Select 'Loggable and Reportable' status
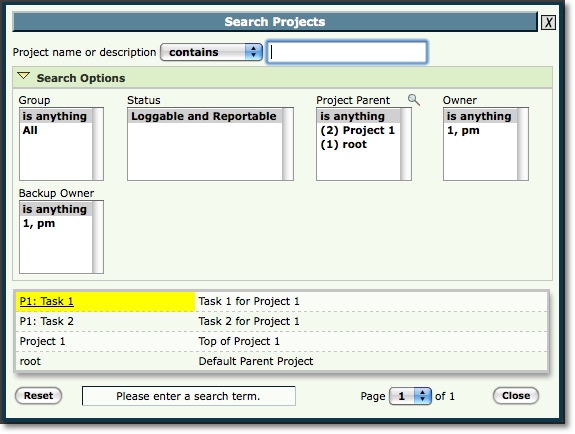 click(x=204, y=116)
